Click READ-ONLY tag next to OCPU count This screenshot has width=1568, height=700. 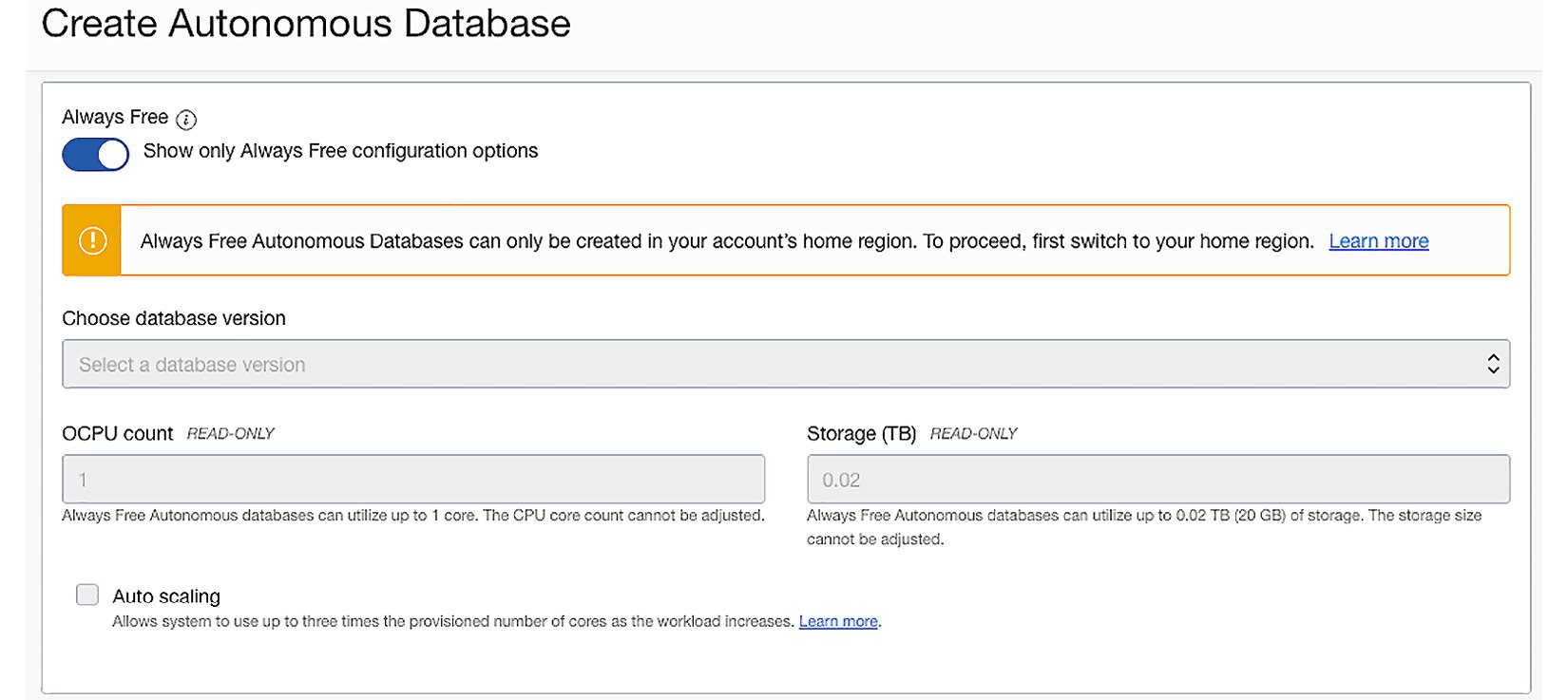pyautogui.click(x=230, y=434)
